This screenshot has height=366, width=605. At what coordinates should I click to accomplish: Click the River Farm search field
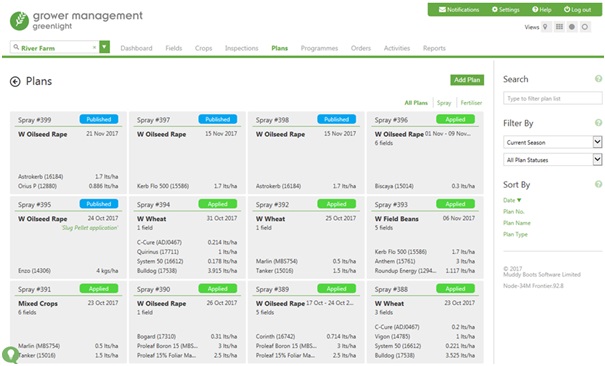click(56, 47)
